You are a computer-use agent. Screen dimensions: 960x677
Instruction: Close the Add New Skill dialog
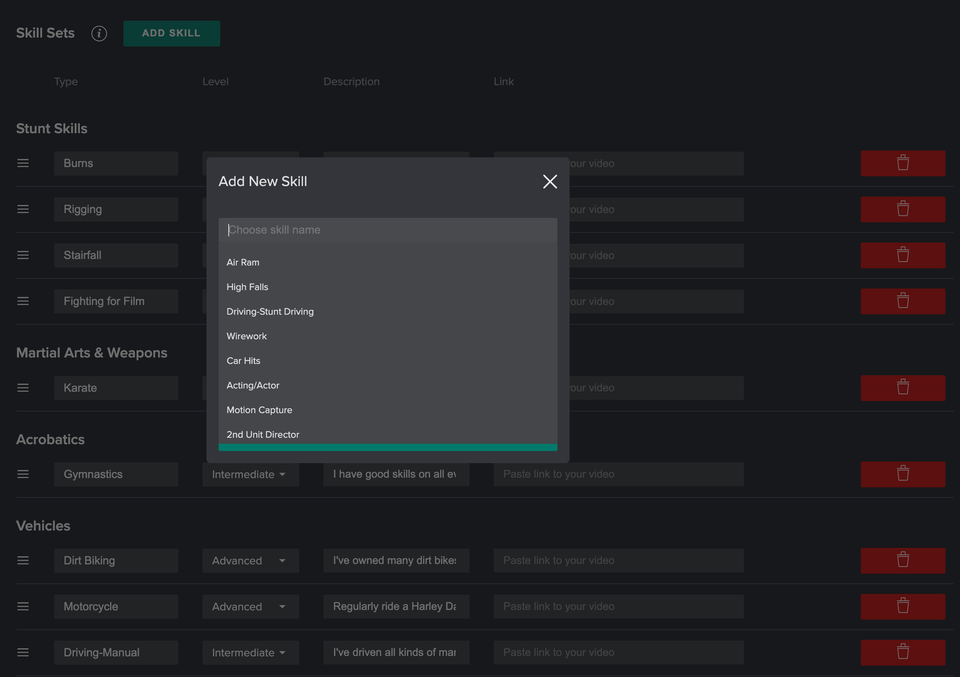(x=549, y=181)
